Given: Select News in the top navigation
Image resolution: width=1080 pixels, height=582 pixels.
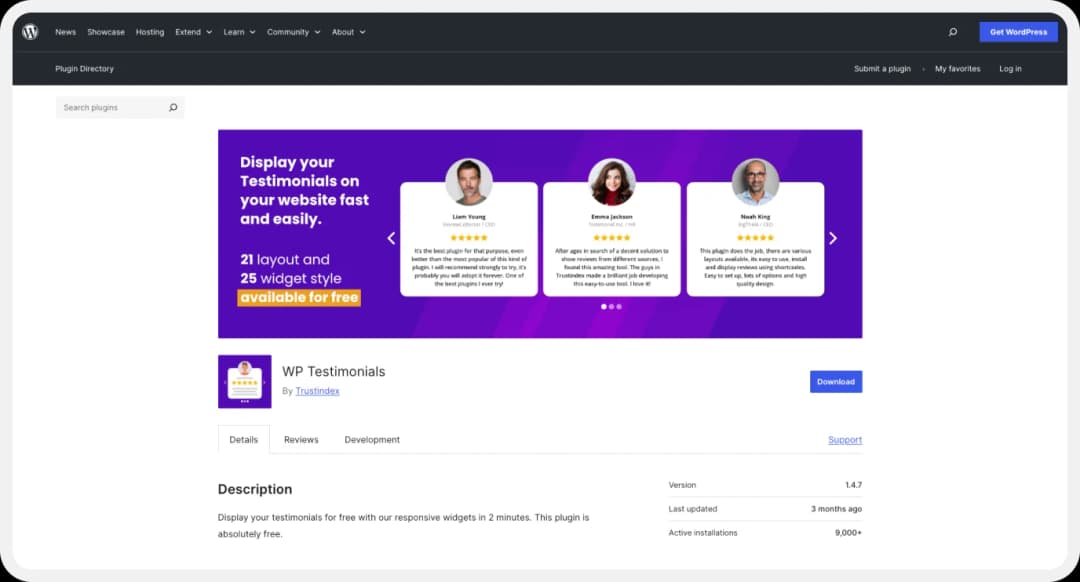Looking at the screenshot, I should click(x=65, y=31).
